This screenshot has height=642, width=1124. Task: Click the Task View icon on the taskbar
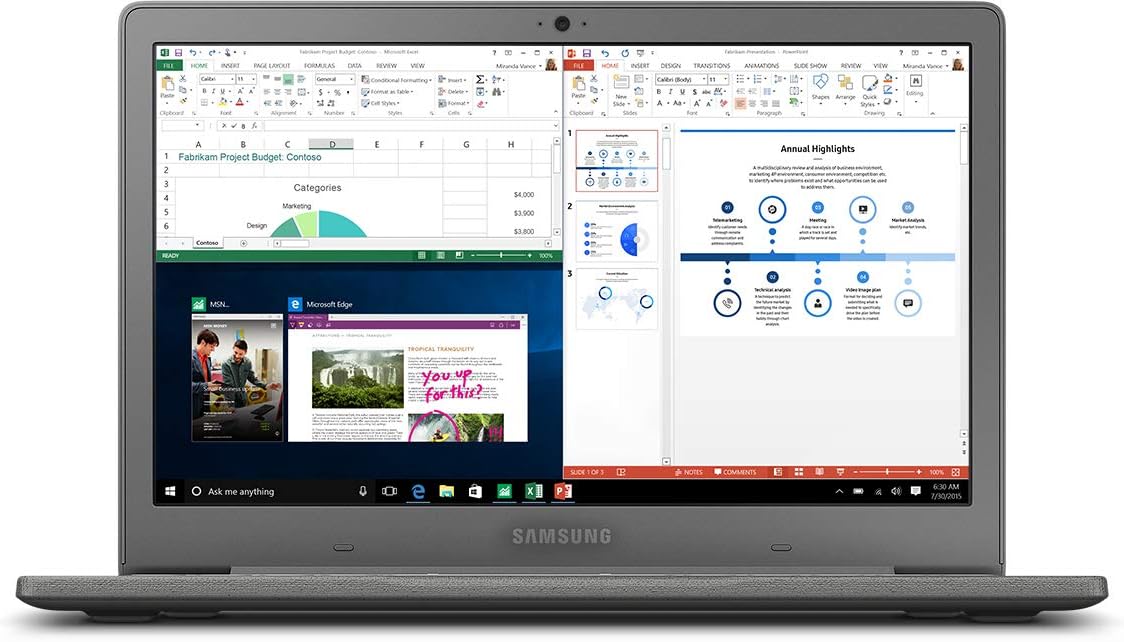click(389, 492)
